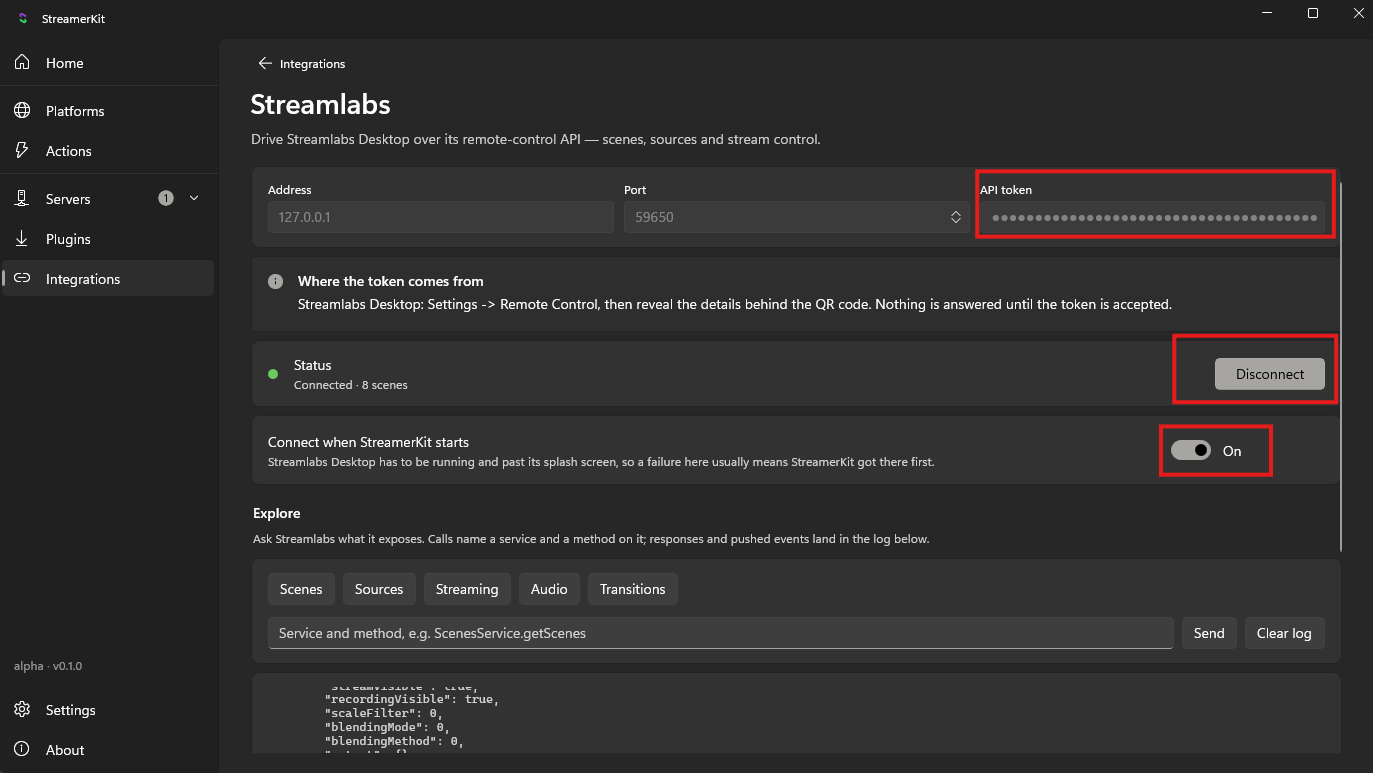The width and height of the screenshot is (1373, 773).
Task: Click the API token field
Action: coord(1152,217)
